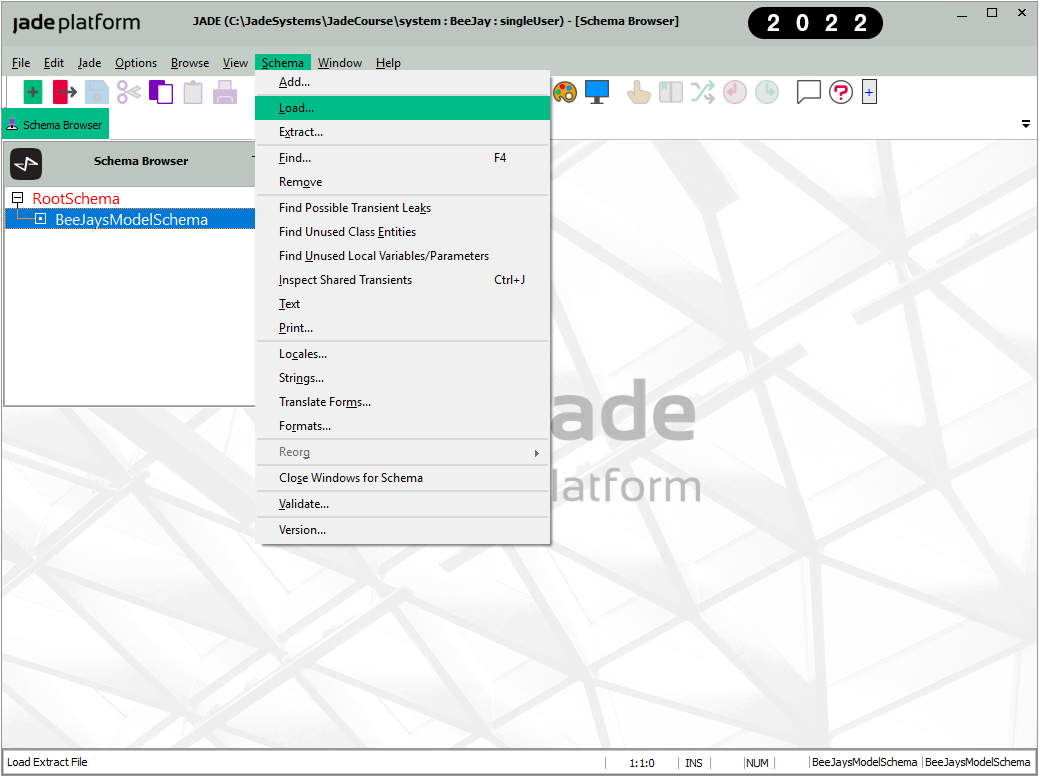The height and width of the screenshot is (777, 1039).
Task: Click the purple copy icon
Action: (161, 92)
